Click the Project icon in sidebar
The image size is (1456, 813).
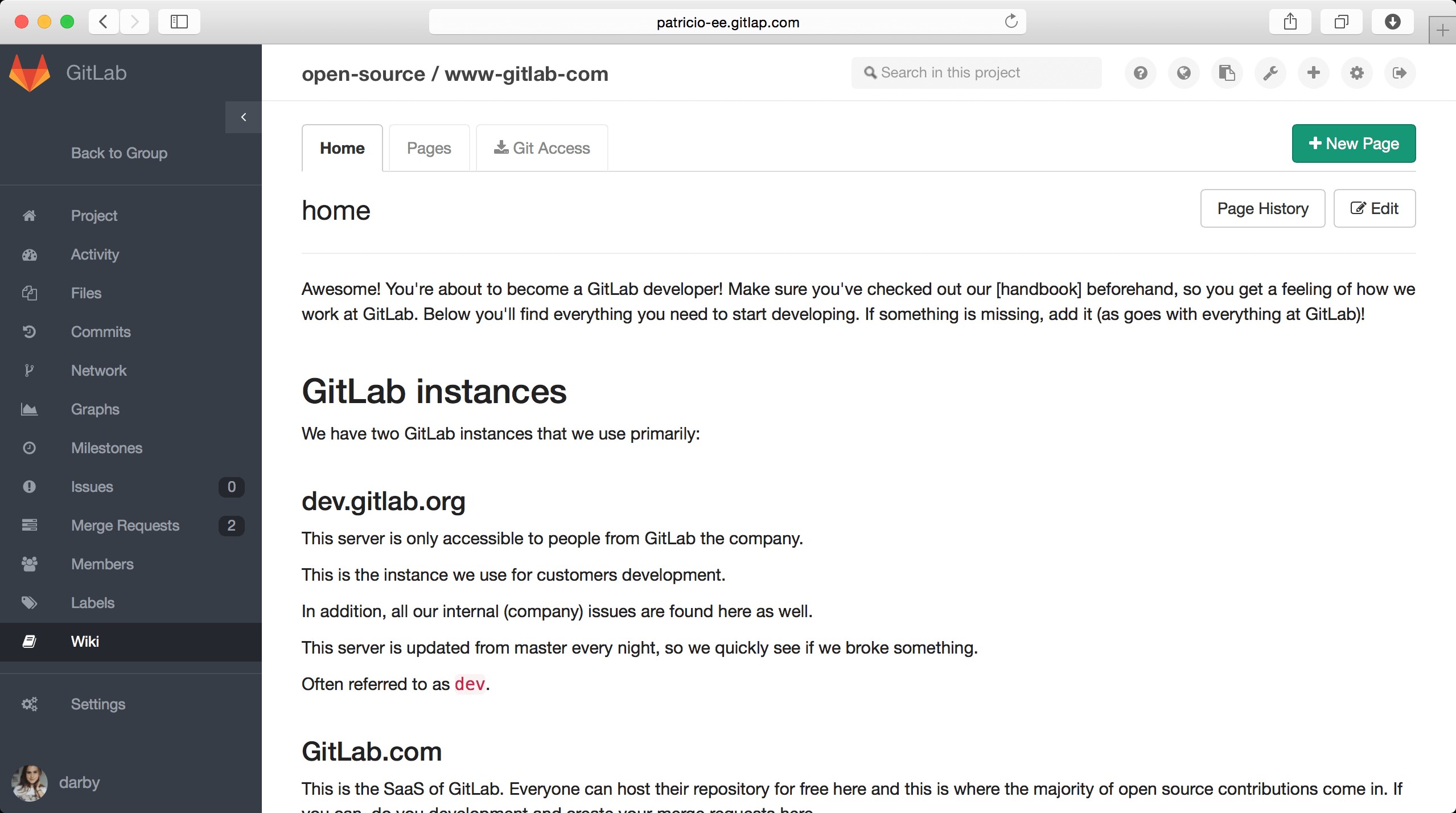click(27, 215)
